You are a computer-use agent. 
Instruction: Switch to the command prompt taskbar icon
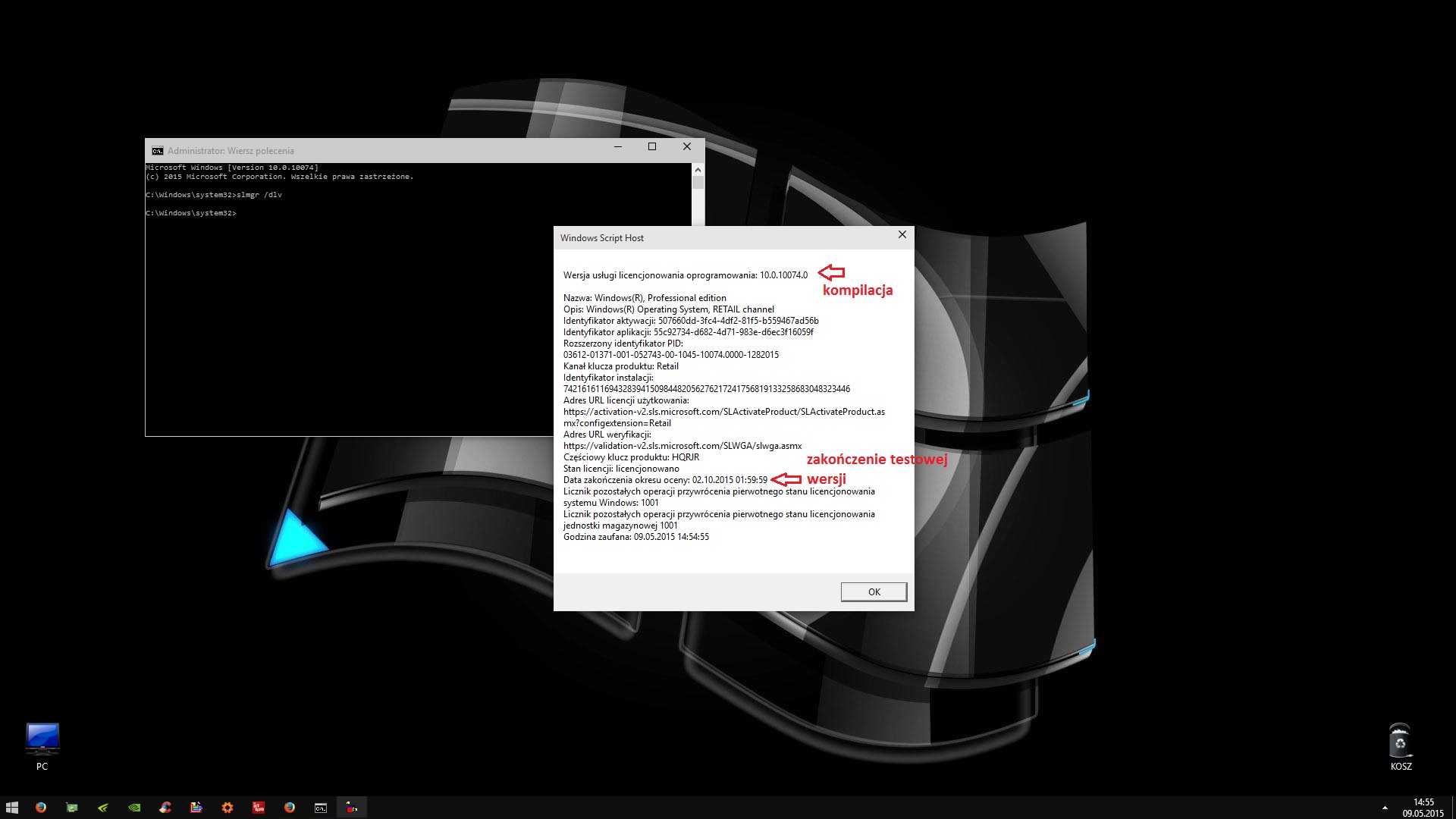tap(321, 808)
